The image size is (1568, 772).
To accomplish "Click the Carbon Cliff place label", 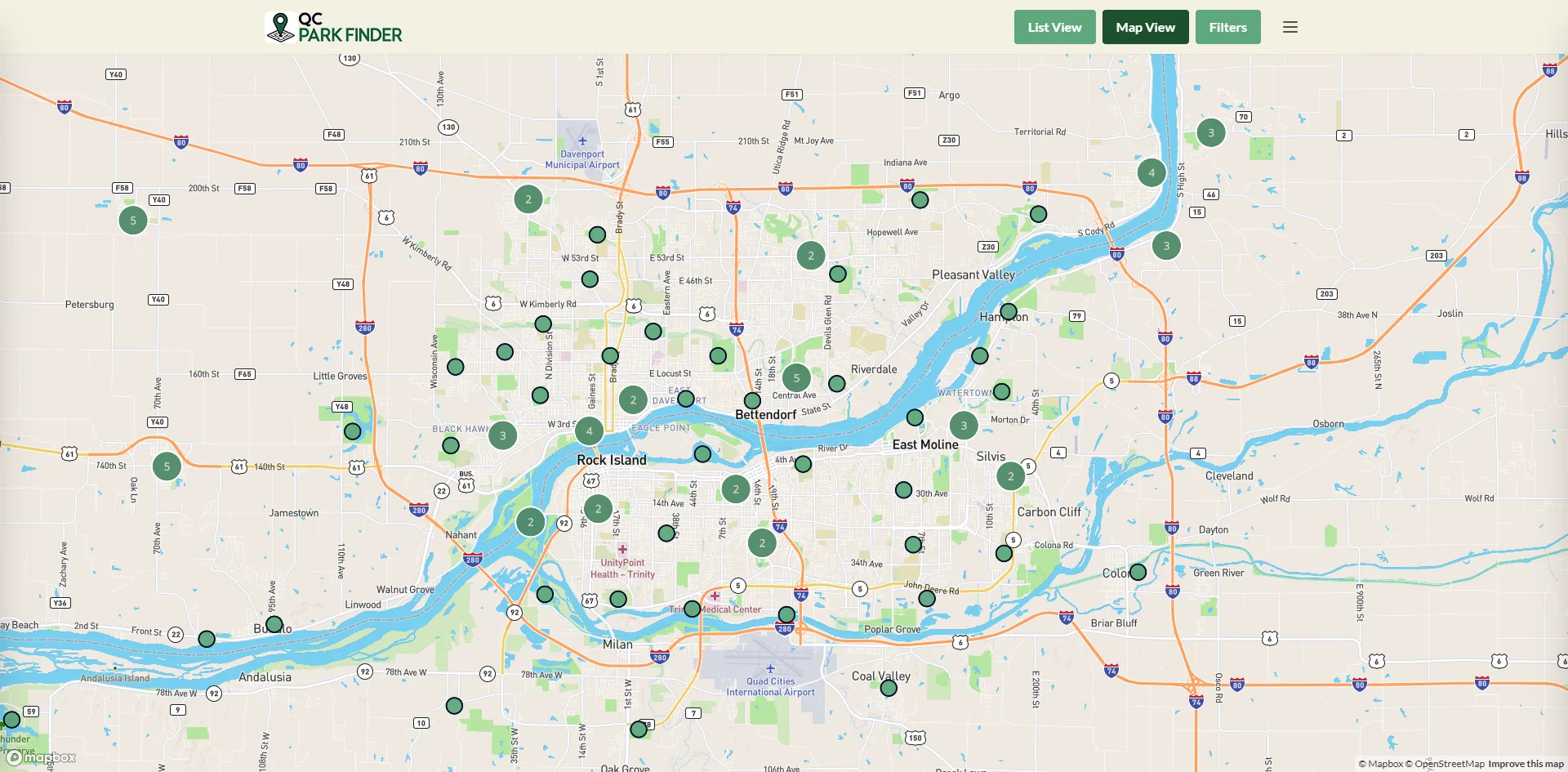I will pyautogui.click(x=1049, y=512).
